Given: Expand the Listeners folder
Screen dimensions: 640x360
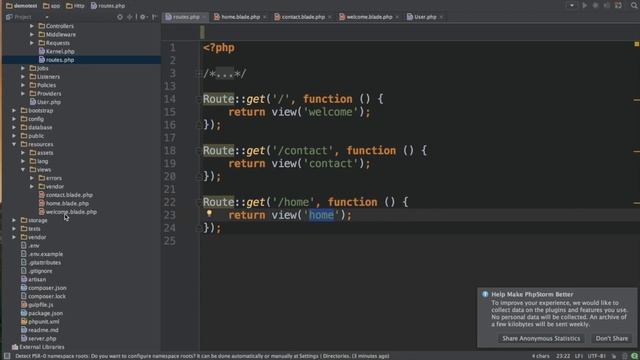Looking at the screenshot, I should [x=23, y=77].
